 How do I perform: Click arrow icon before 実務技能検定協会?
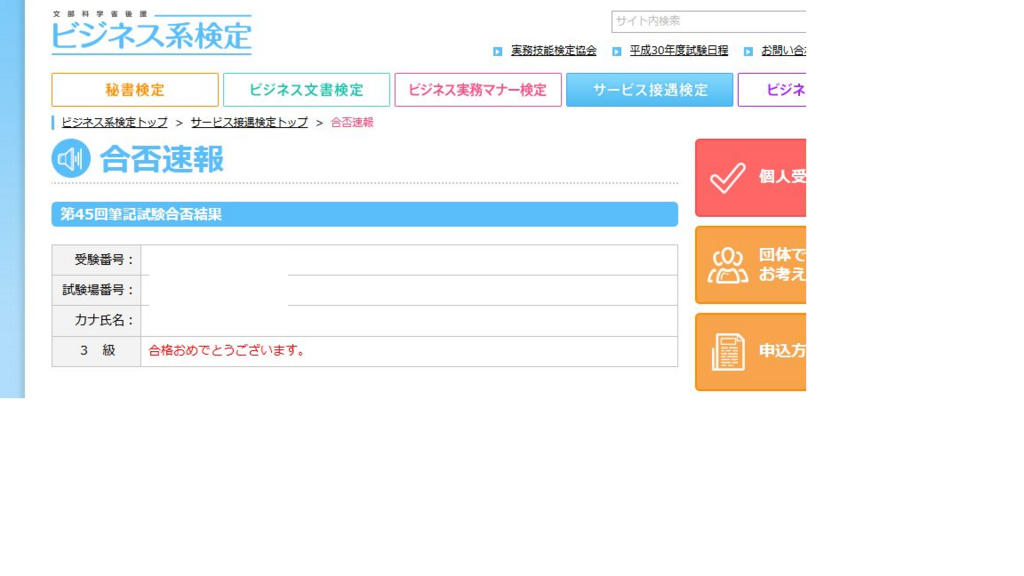[x=498, y=51]
